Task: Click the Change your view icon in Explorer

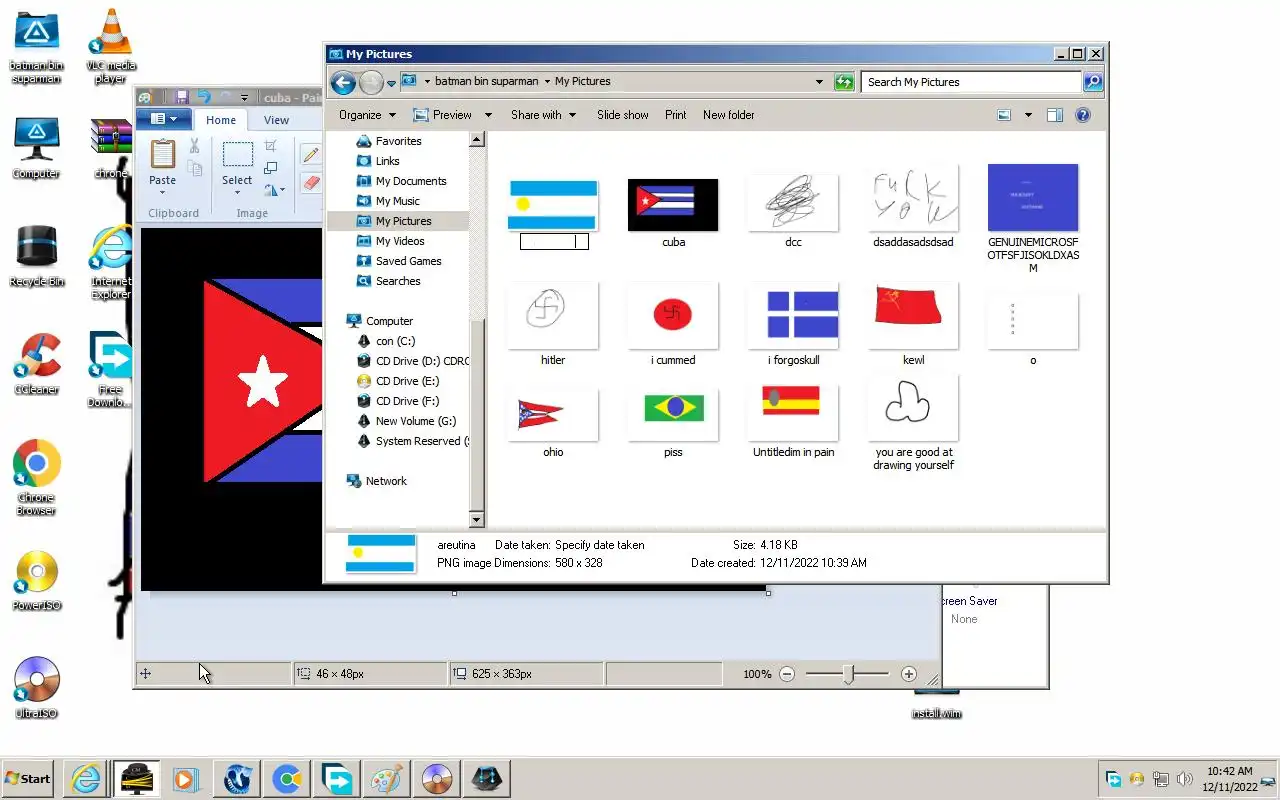Action: tap(1004, 115)
